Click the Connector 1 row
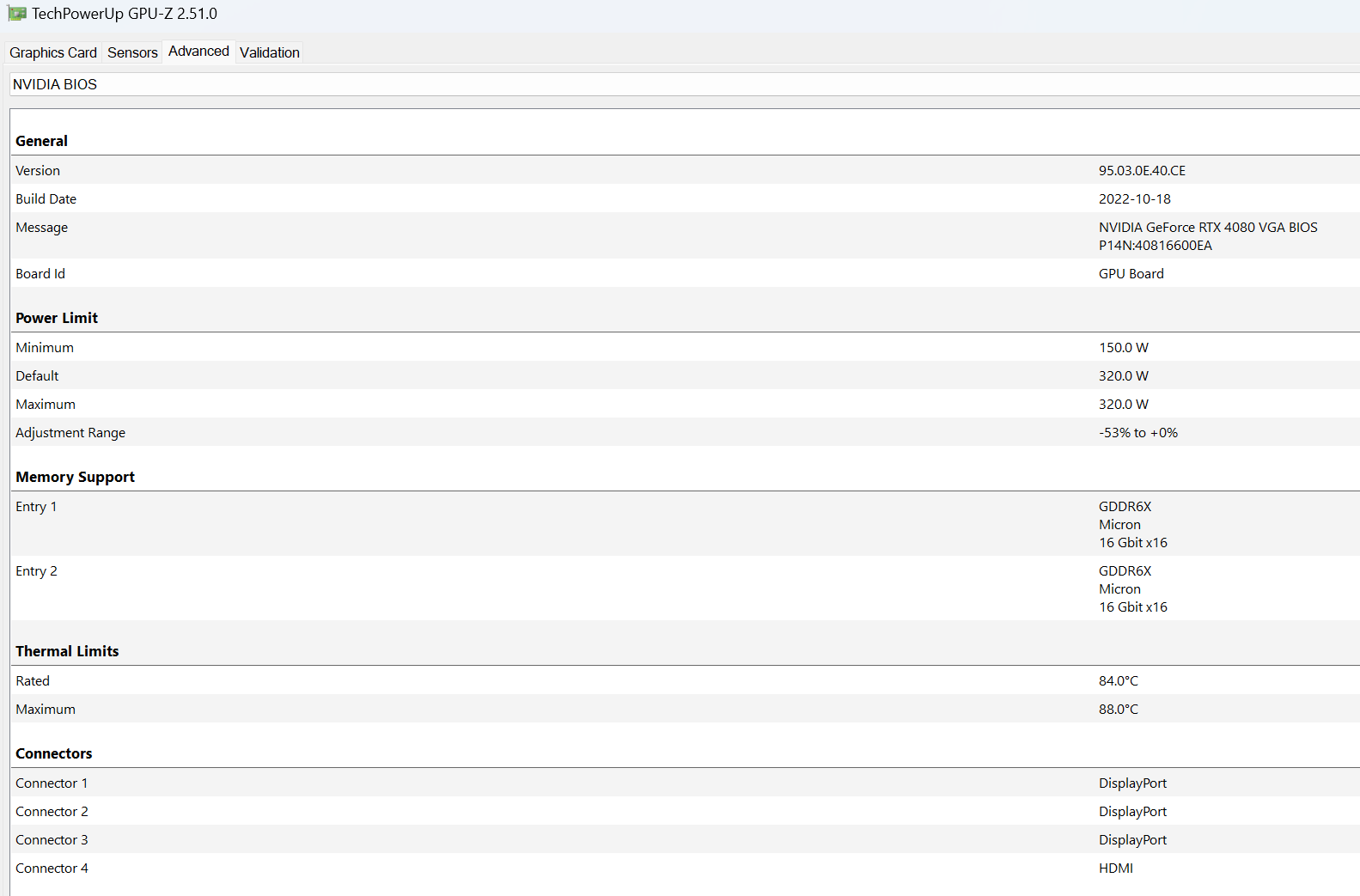 [x=52, y=783]
